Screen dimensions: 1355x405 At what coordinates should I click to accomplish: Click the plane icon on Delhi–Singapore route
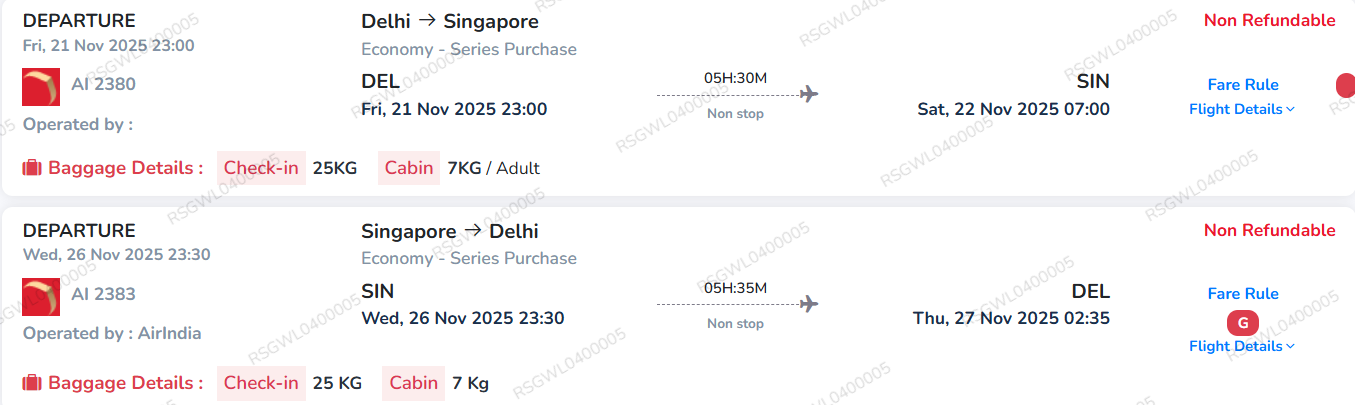pos(809,94)
